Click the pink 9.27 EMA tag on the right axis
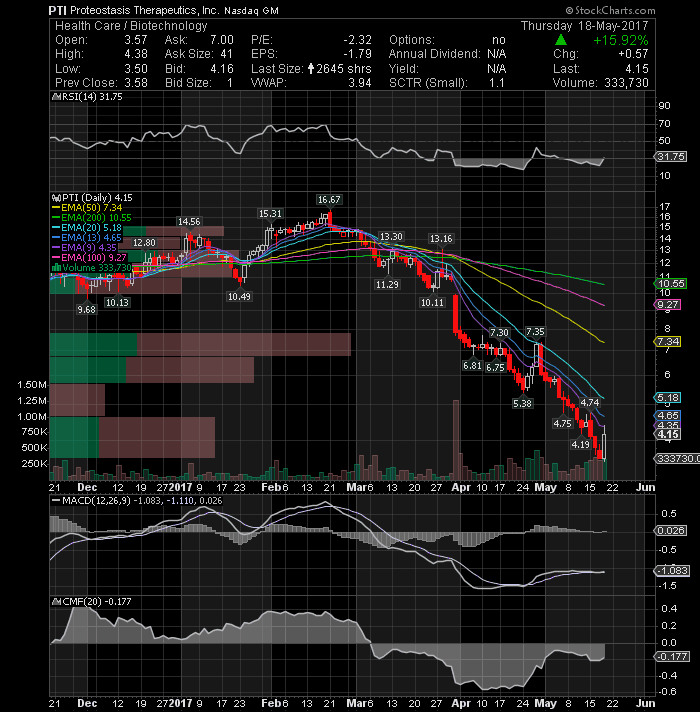This screenshot has height=712, width=700. tap(667, 304)
